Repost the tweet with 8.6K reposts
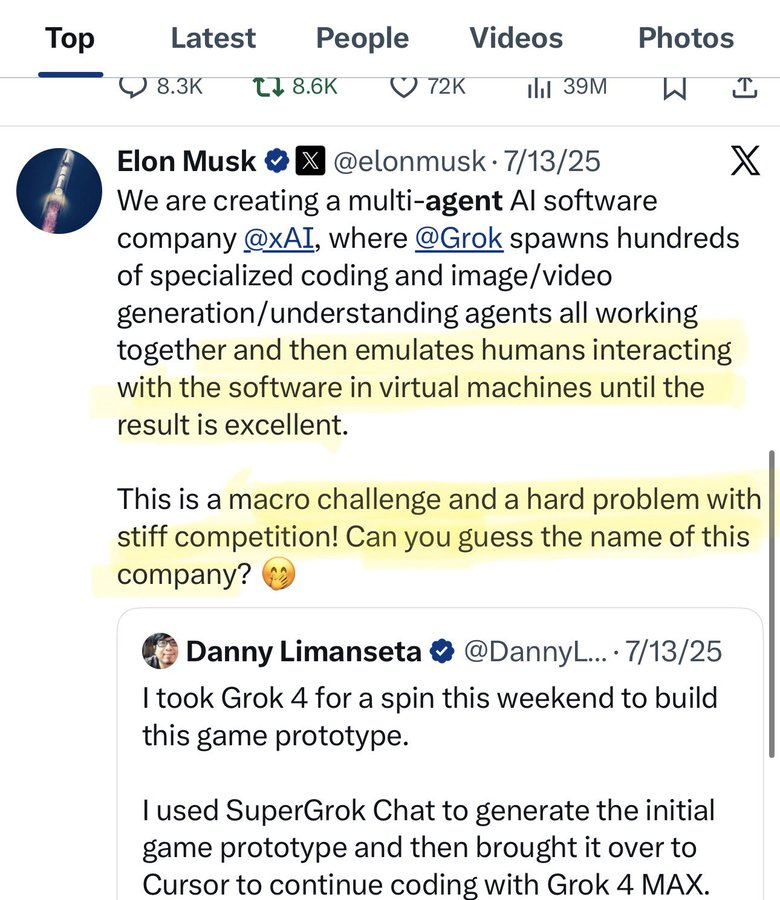The width and height of the screenshot is (780, 900). (x=268, y=87)
